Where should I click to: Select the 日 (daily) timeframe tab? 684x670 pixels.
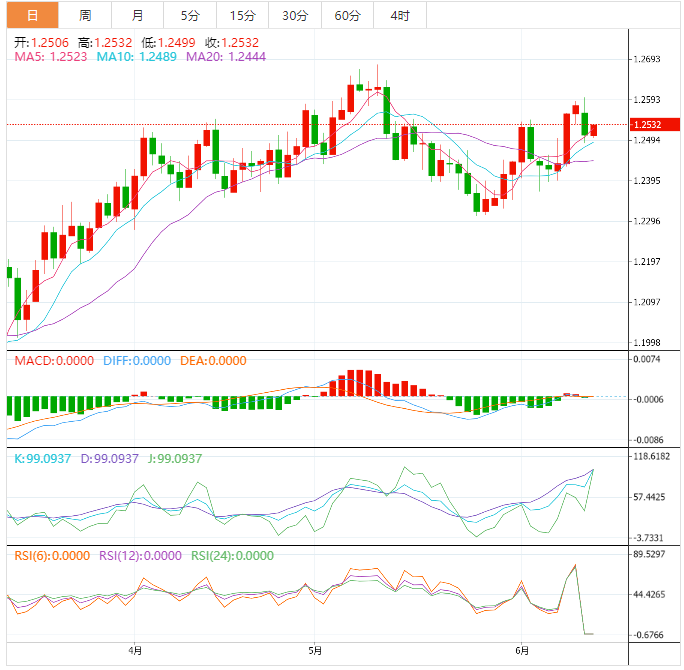pyautogui.click(x=32, y=15)
